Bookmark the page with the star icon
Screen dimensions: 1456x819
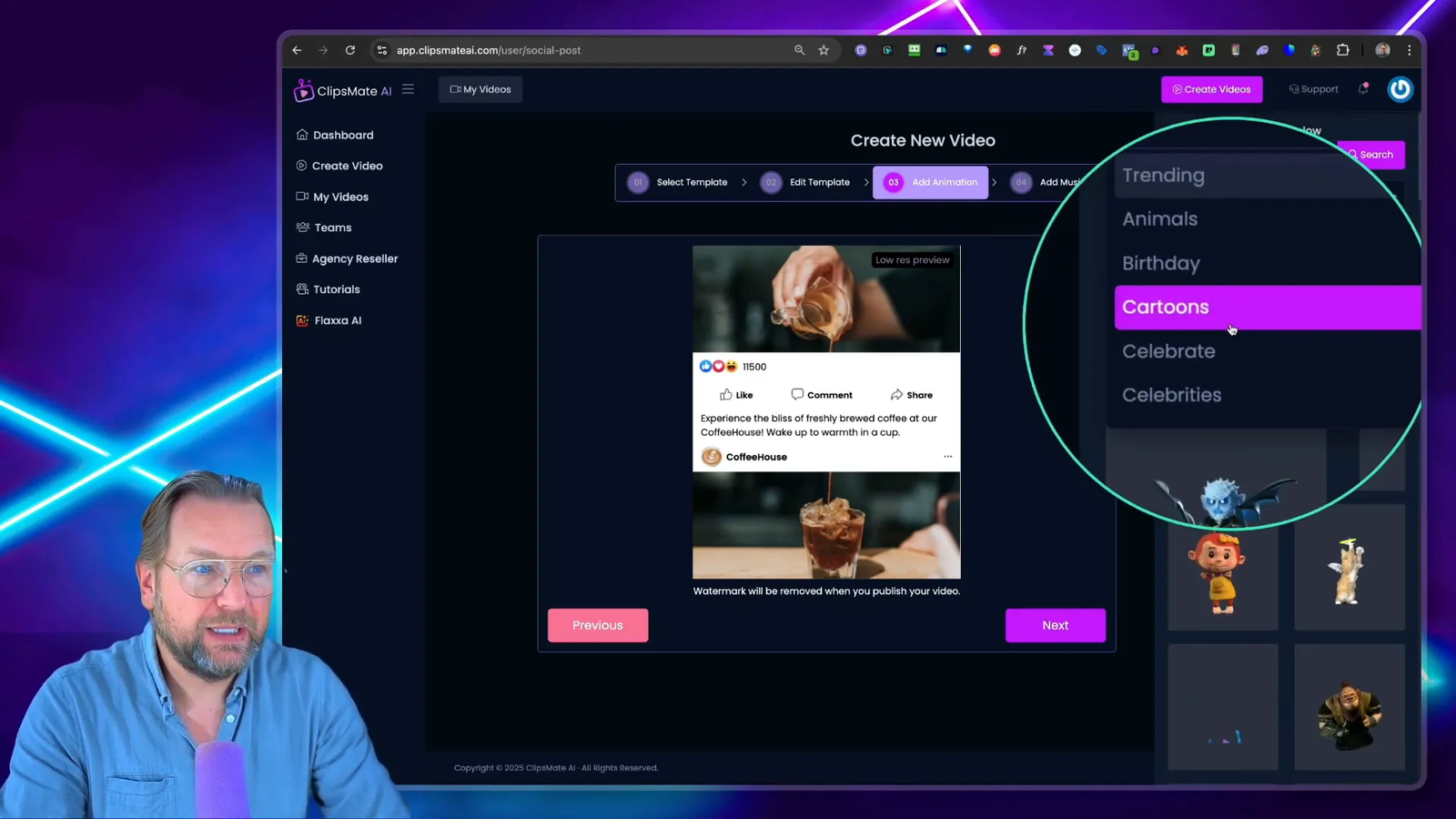824,50
